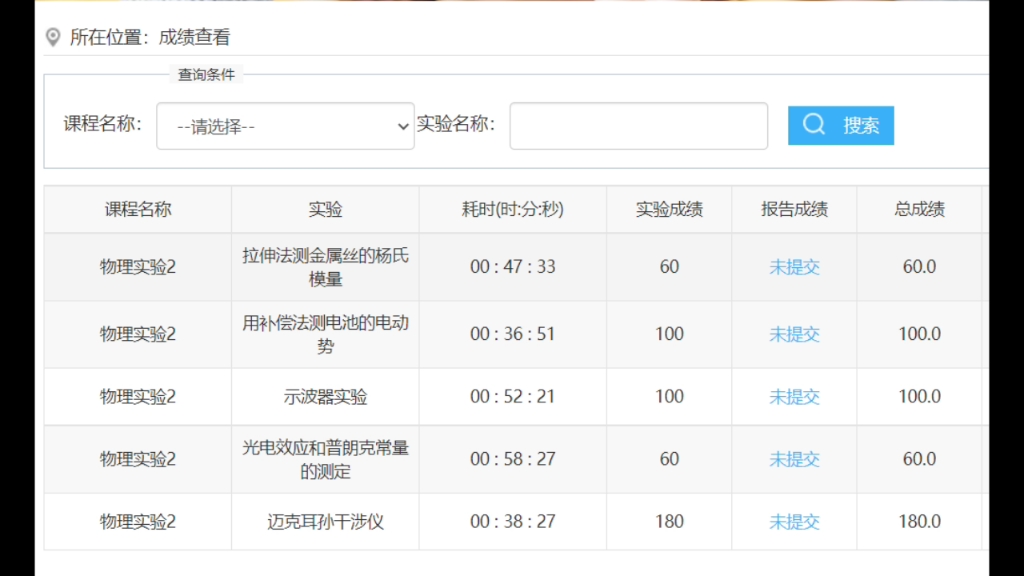The image size is (1024, 576).
Task: Click the 物理实验2 cell in the first row
Action: pyautogui.click(x=137, y=267)
